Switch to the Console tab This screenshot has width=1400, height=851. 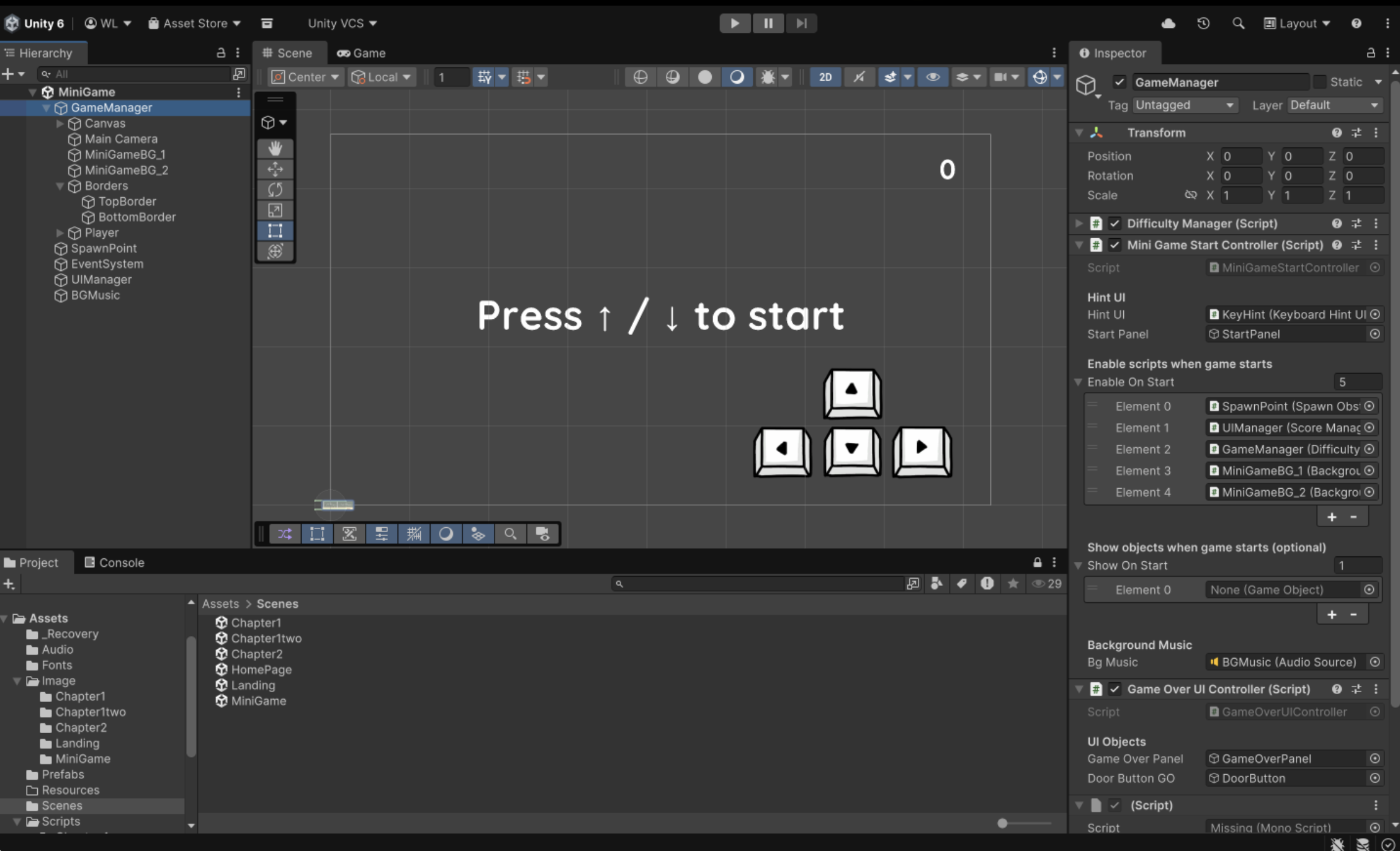(114, 563)
